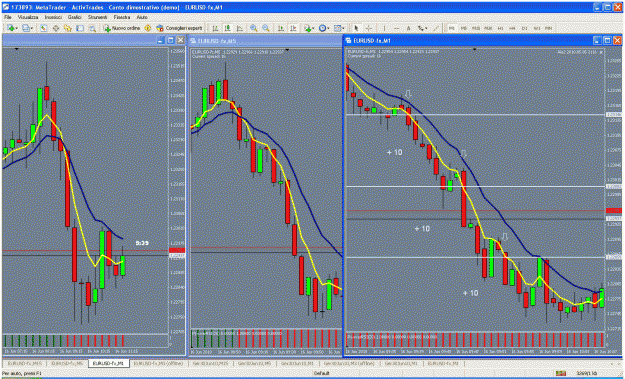Toggle the Navigator panel star-folder icon
The image size is (625, 379).
tap(68, 28)
